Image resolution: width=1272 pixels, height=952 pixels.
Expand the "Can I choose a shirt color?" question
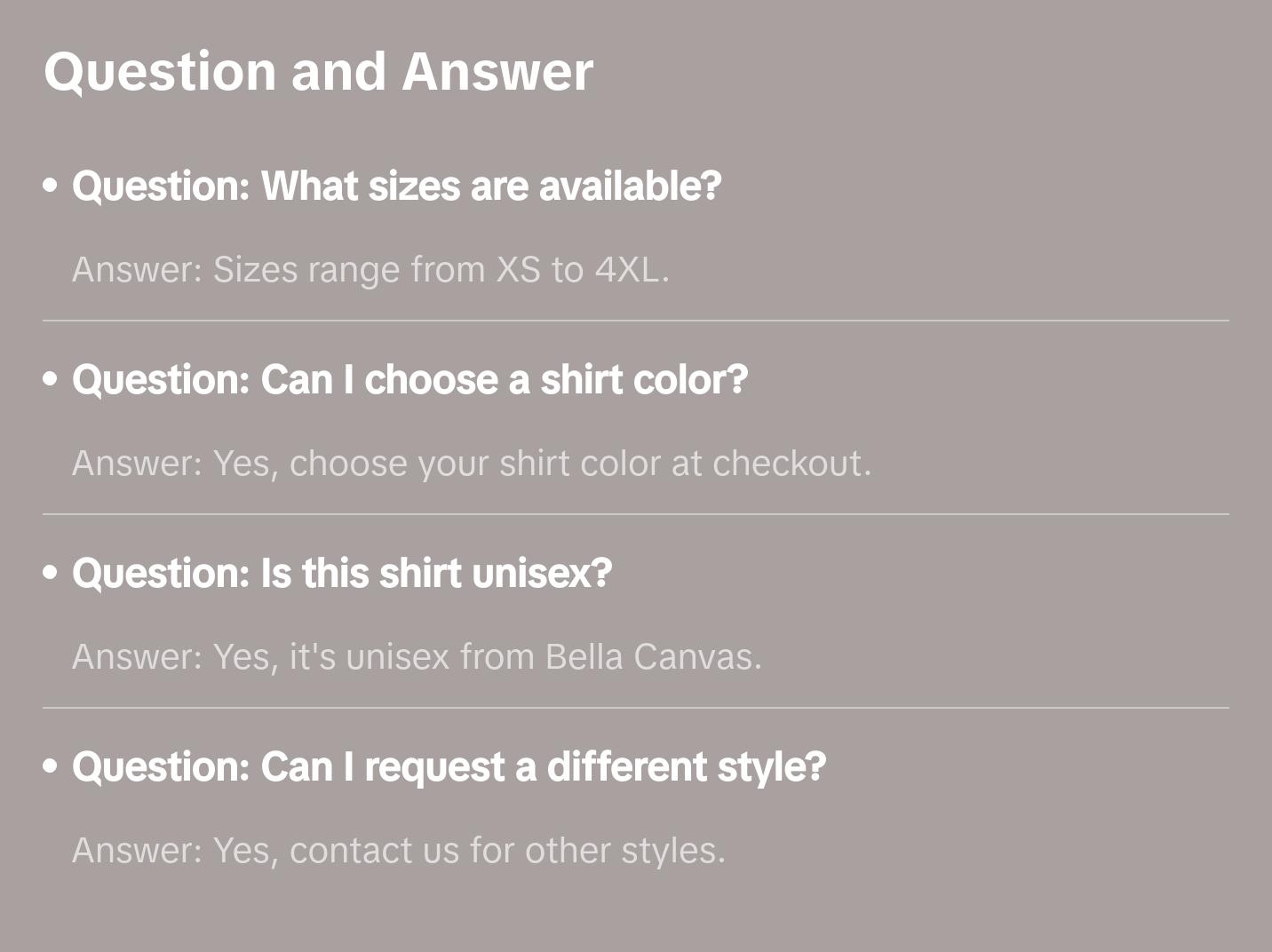(x=409, y=380)
